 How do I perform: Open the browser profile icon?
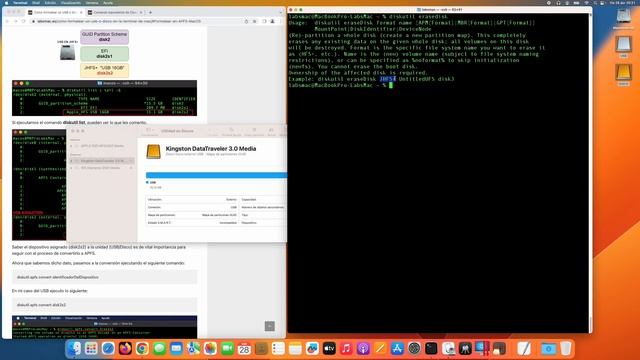click(272, 21)
